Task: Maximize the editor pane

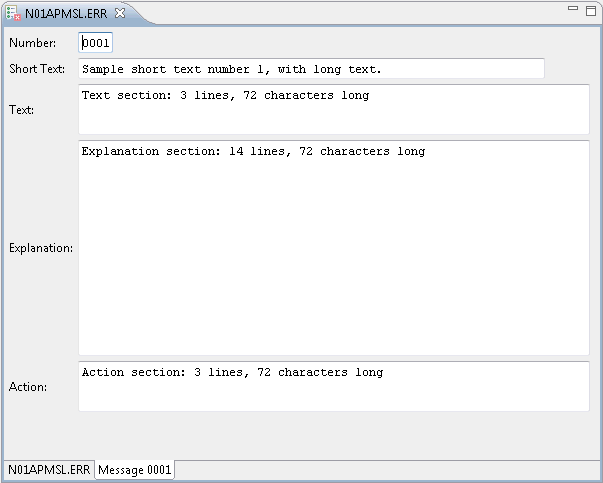Action: point(591,10)
